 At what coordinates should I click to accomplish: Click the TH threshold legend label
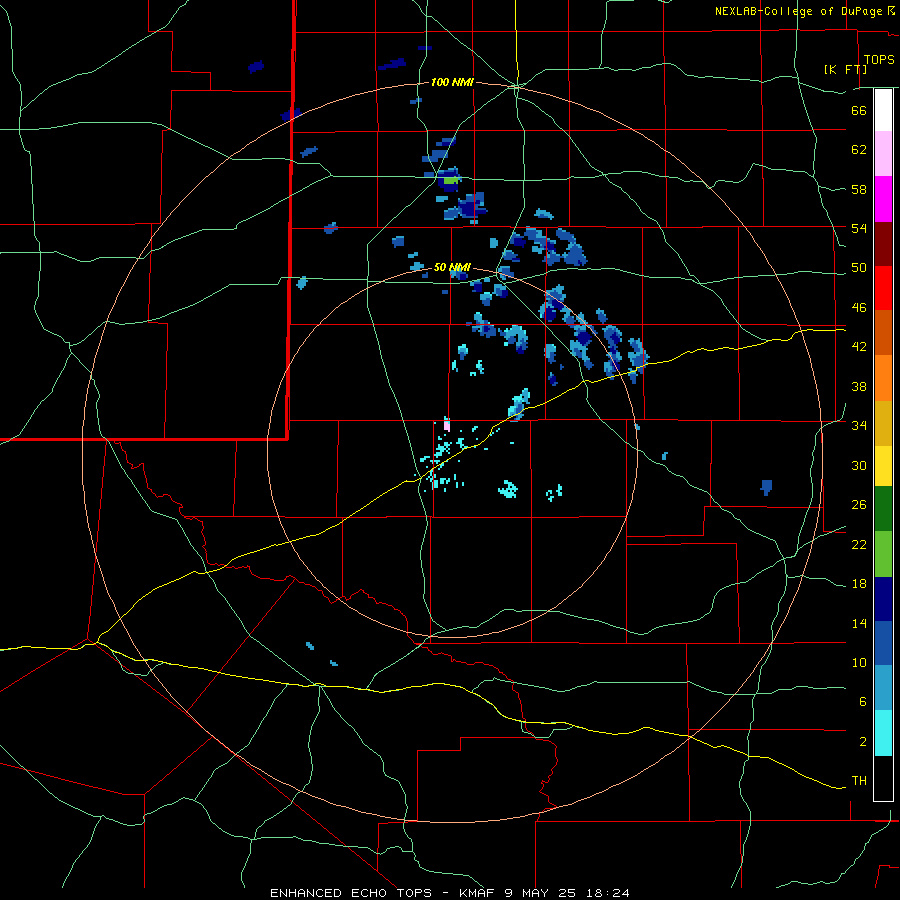859,781
